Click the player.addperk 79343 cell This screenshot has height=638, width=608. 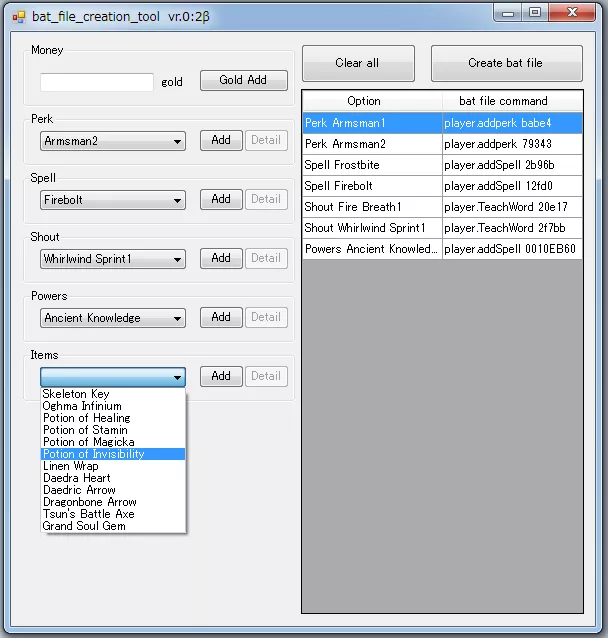point(512,144)
